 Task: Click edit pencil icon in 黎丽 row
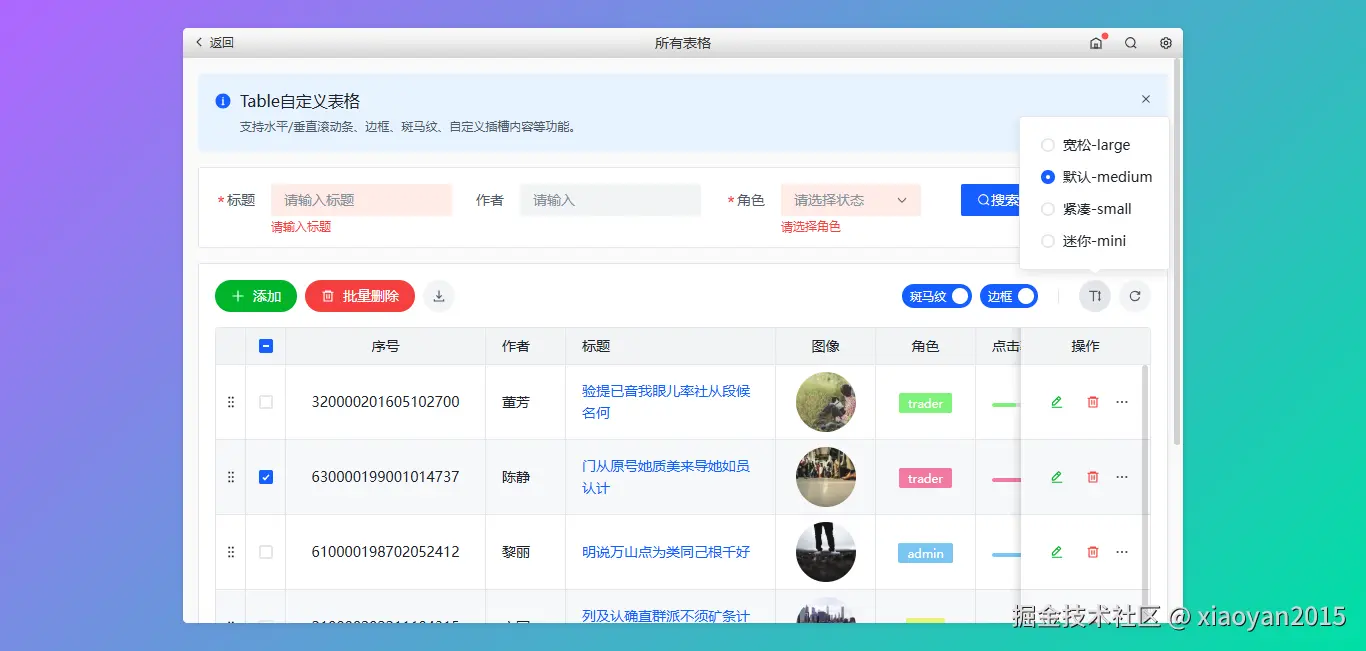[1057, 552]
